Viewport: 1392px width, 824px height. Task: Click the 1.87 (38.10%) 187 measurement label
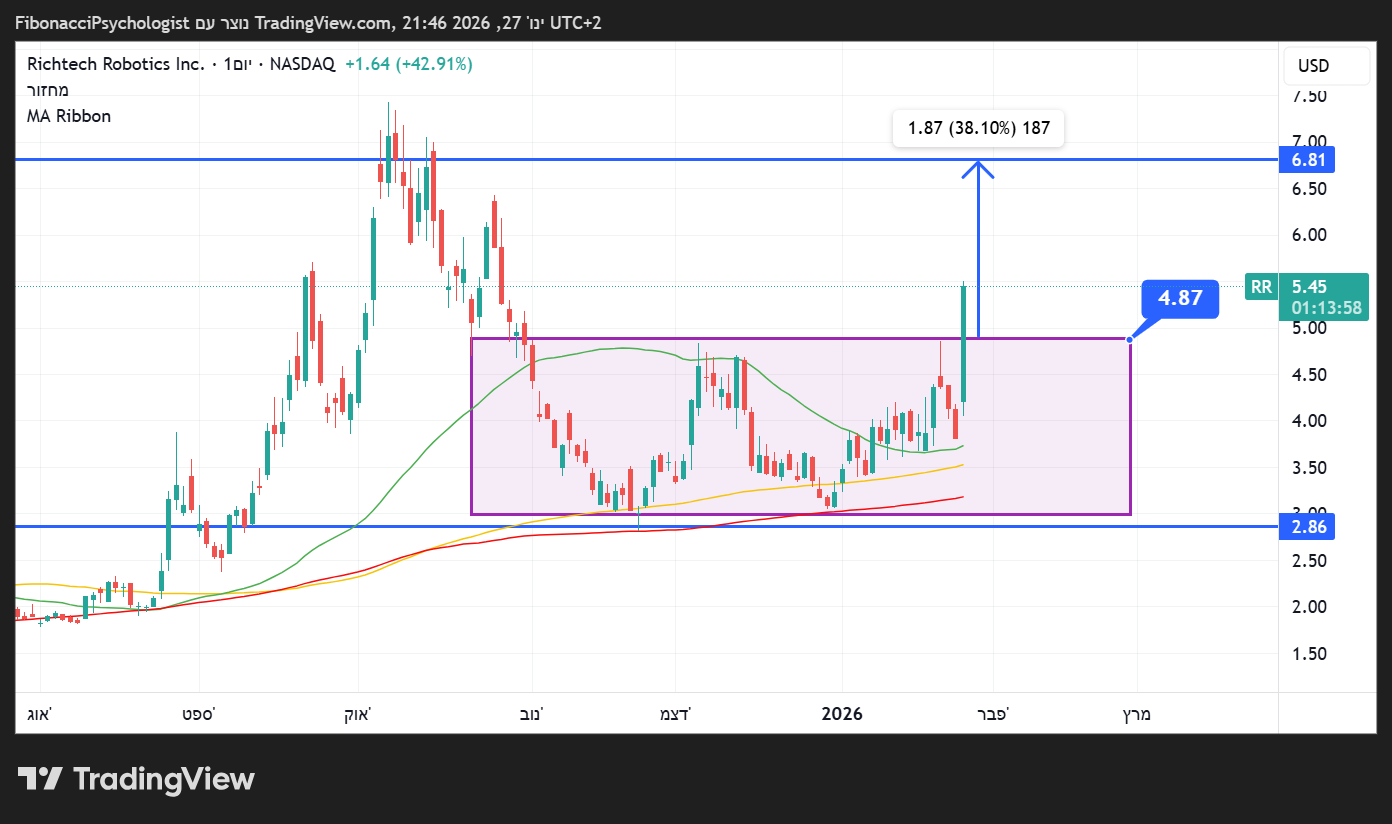tap(978, 128)
